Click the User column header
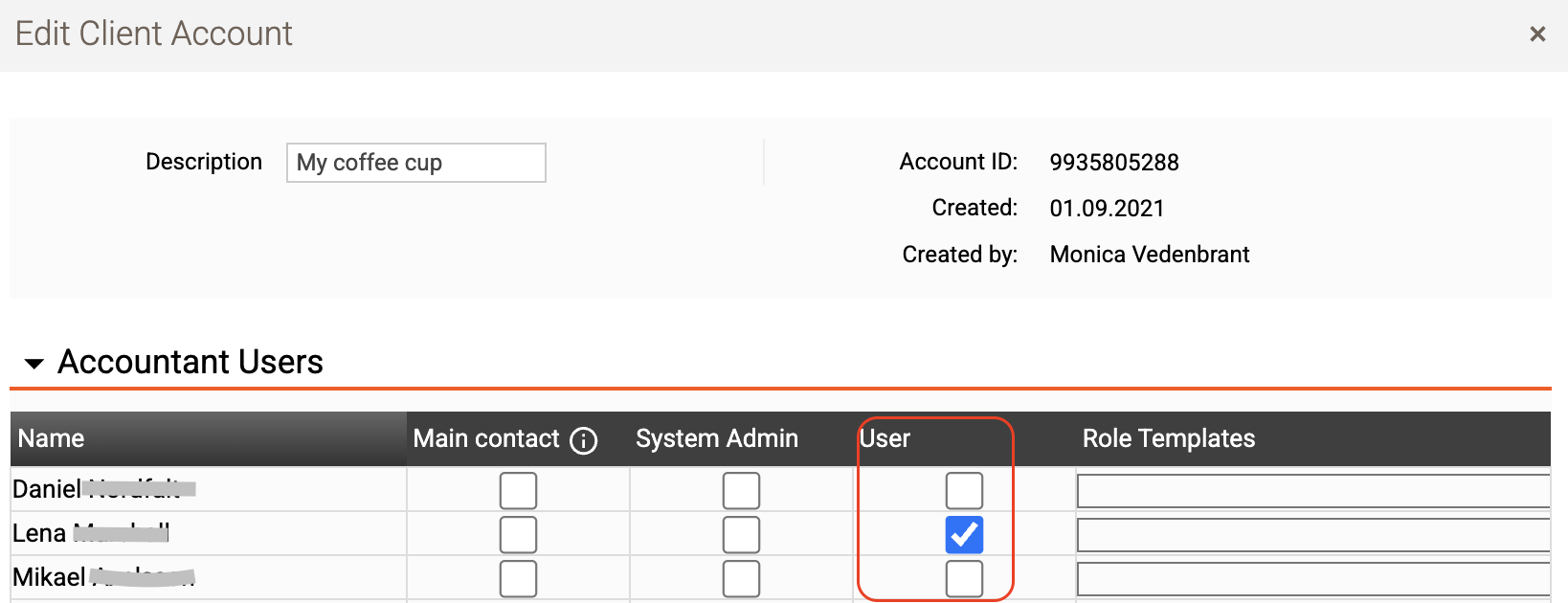Screen dimensions: 1568x603 pyautogui.click(x=885, y=438)
